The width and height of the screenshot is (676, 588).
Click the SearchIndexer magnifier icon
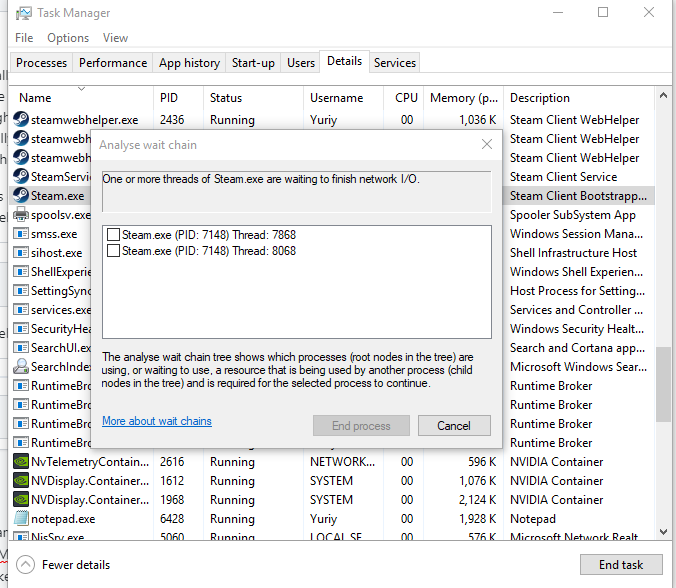pyautogui.click(x=21, y=366)
